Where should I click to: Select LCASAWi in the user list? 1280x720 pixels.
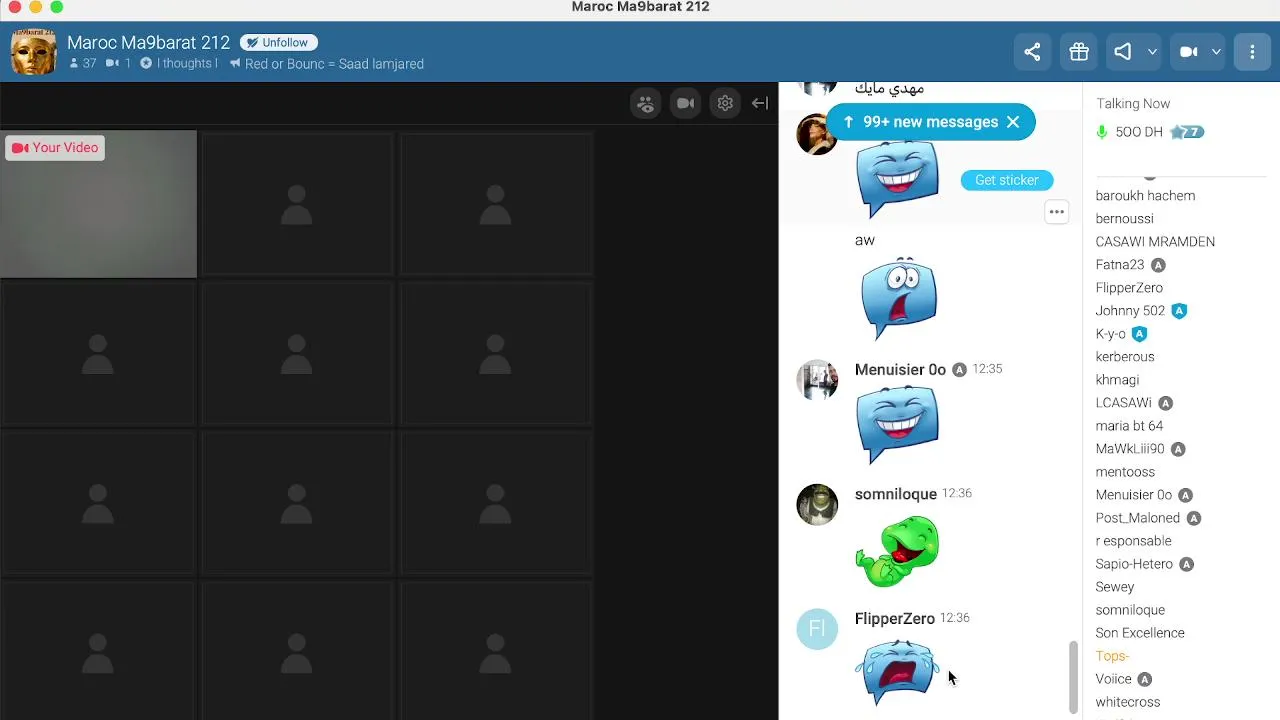click(1123, 403)
